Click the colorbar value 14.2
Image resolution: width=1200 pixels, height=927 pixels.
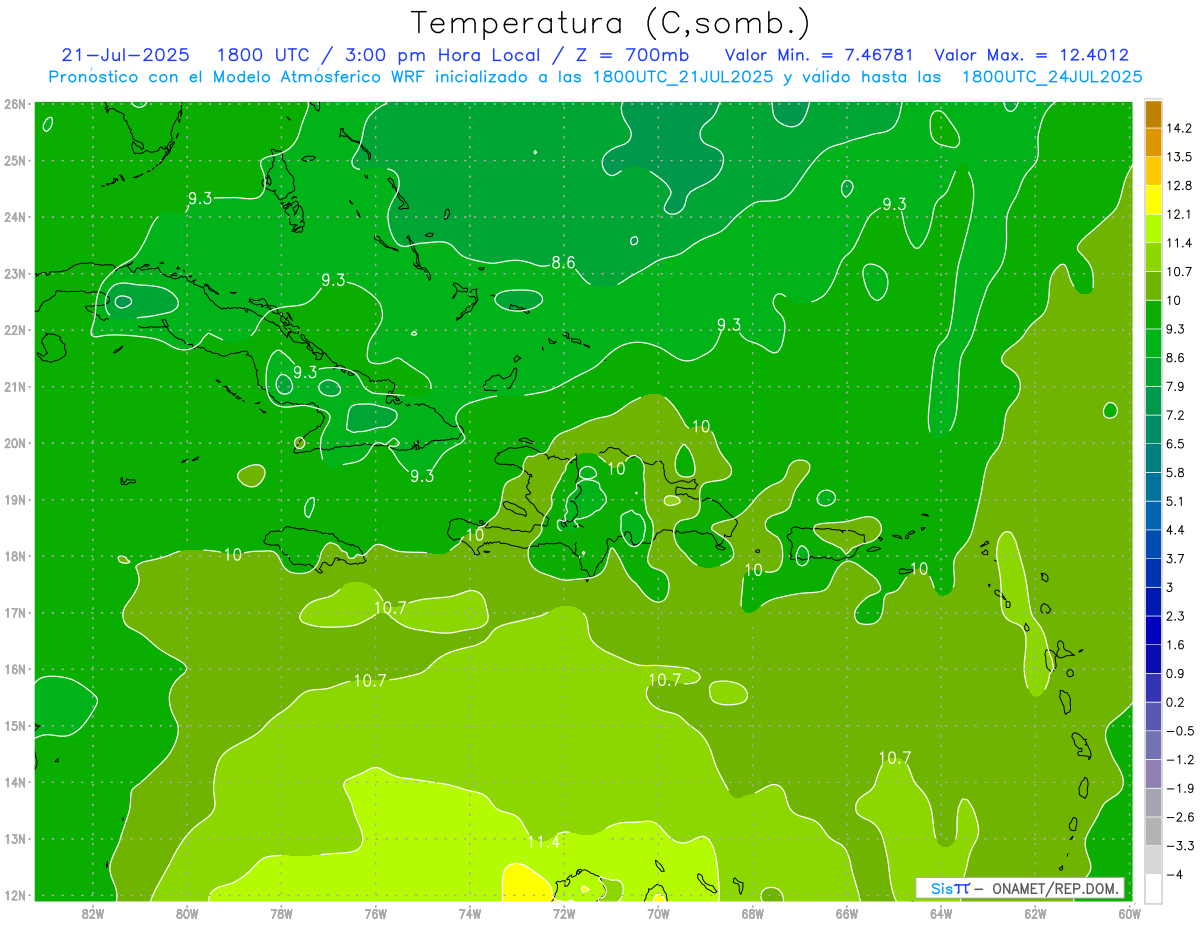(1179, 128)
